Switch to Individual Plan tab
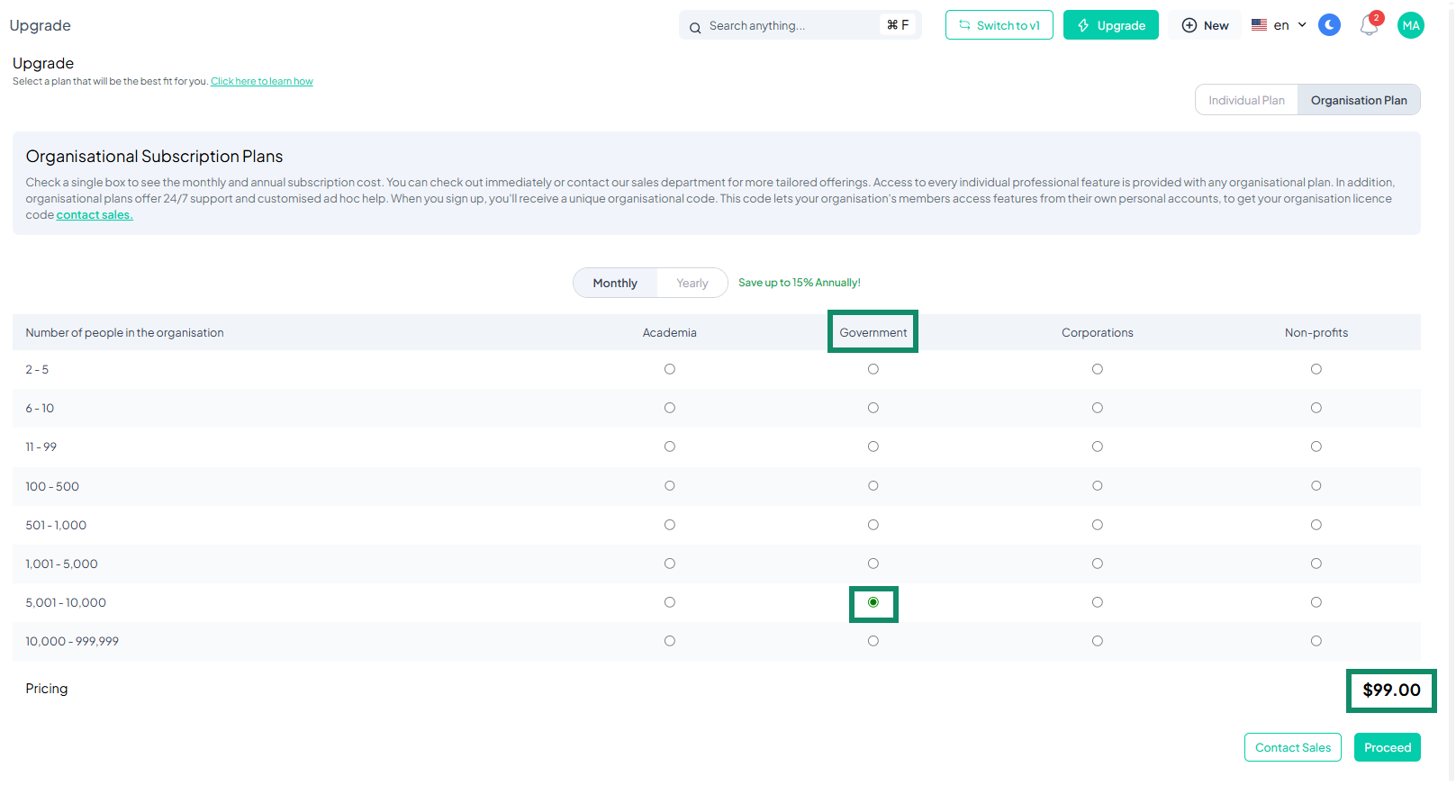The height and width of the screenshot is (812, 1456). (x=1246, y=100)
